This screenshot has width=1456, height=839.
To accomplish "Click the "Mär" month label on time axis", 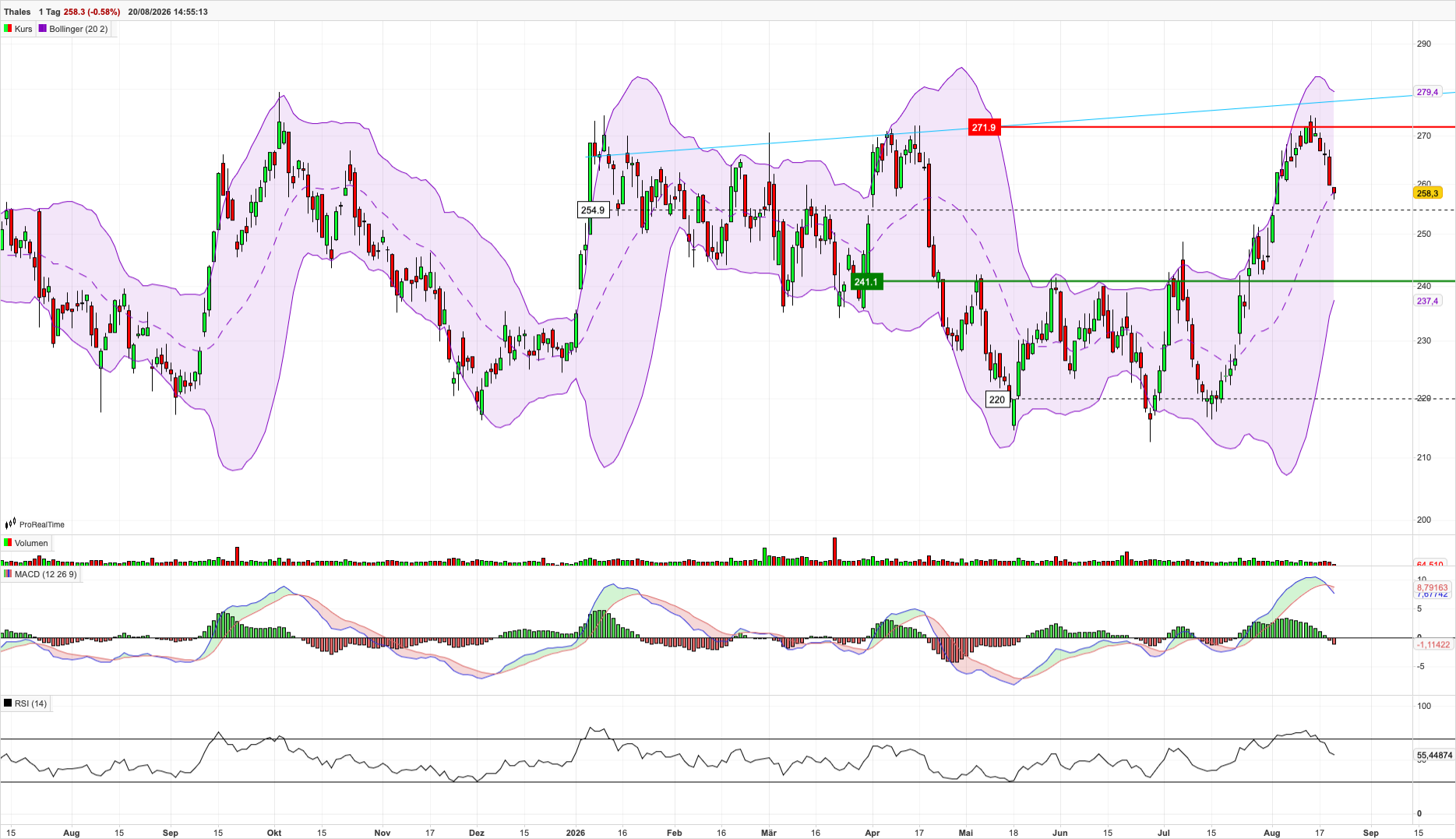I will (769, 833).
